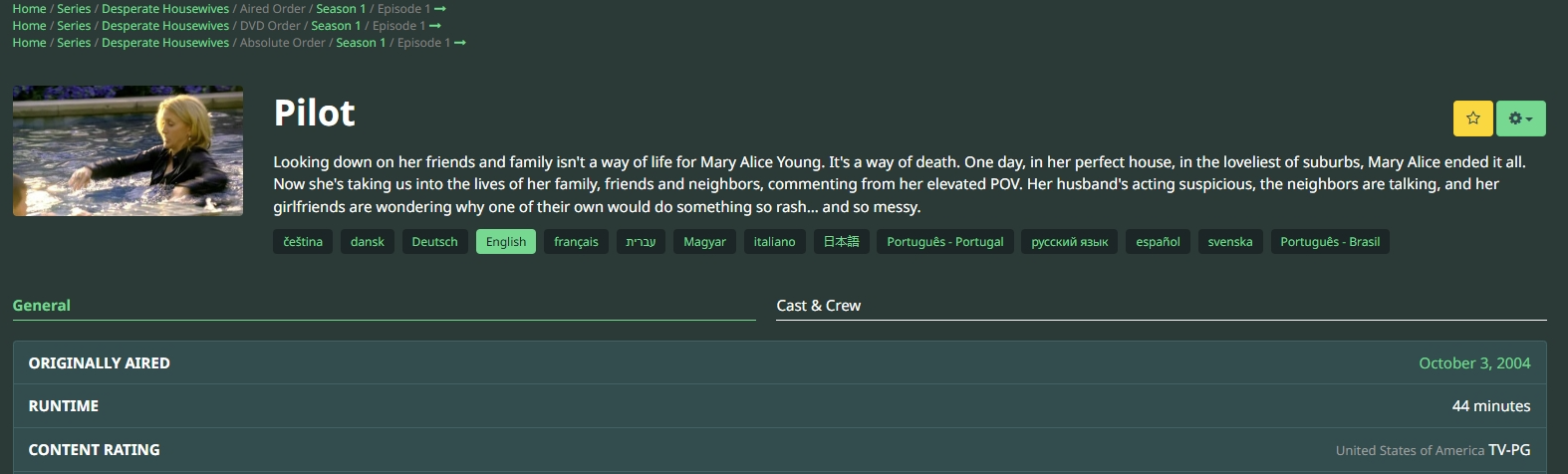Click the next-episode arrow in DVD Order
Image resolution: width=1568 pixels, height=474 pixels.
point(435,26)
